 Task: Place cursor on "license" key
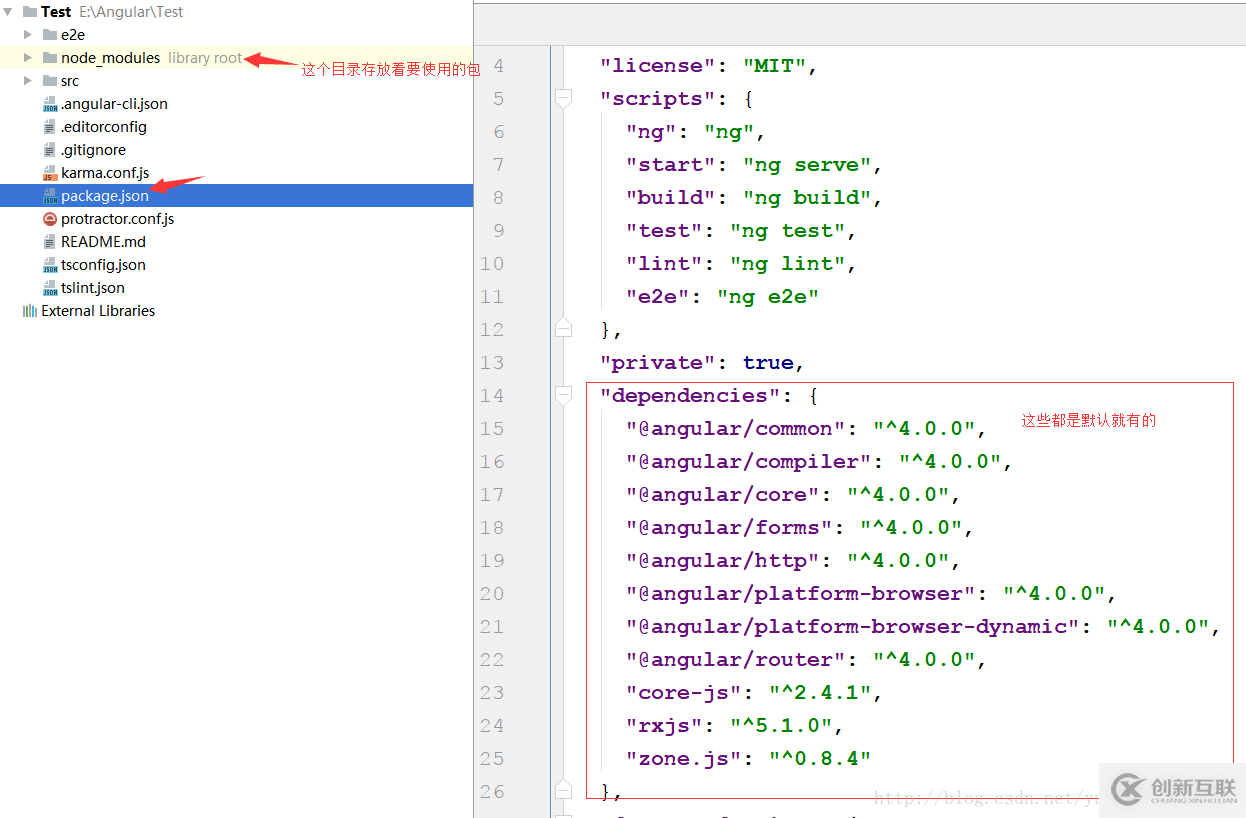pos(658,66)
